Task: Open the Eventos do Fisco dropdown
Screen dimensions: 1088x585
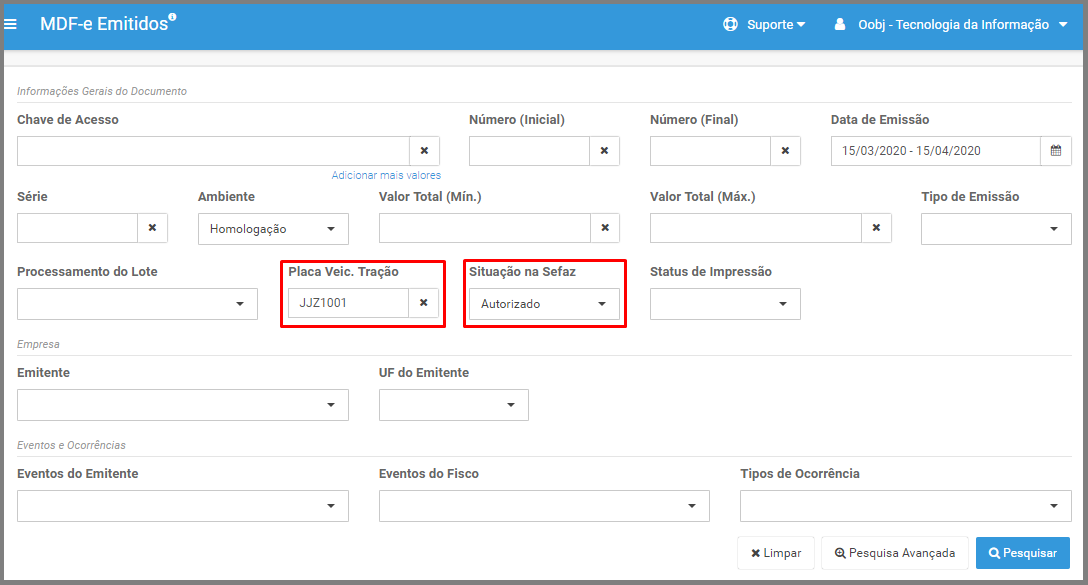Action: click(544, 506)
